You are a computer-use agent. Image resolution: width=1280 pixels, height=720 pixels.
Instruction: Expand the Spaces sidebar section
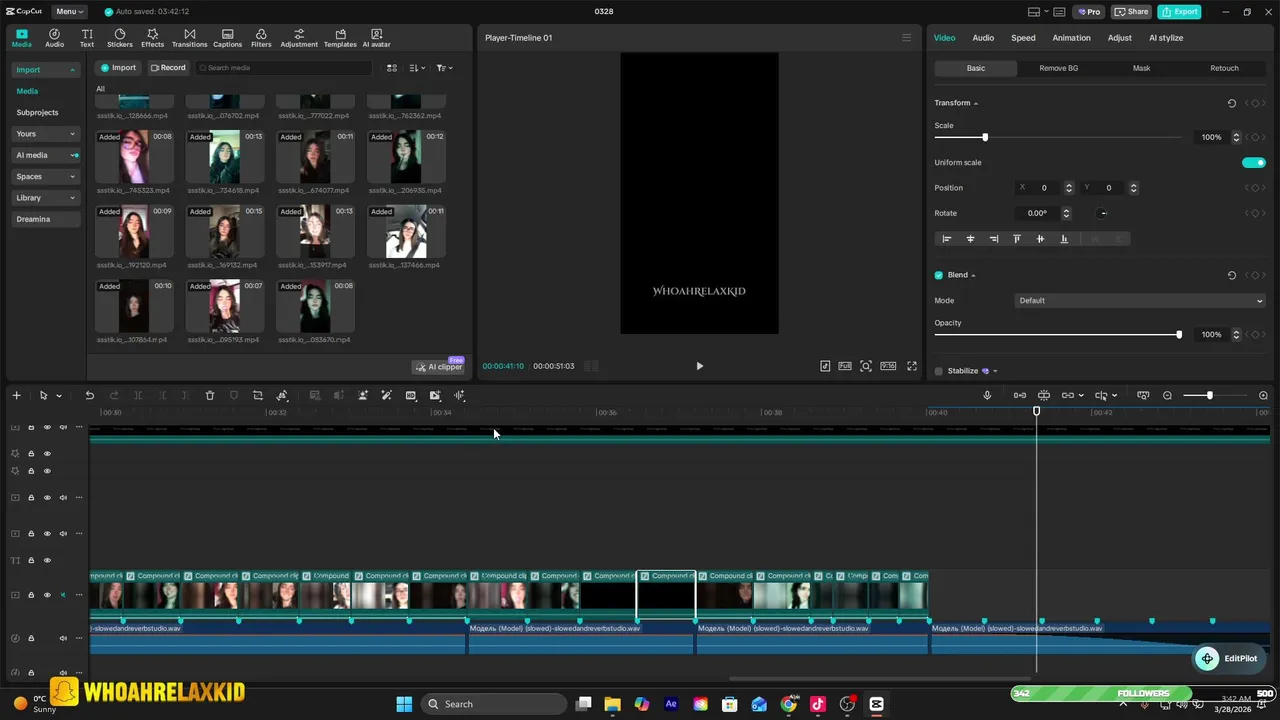(x=46, y=177)
